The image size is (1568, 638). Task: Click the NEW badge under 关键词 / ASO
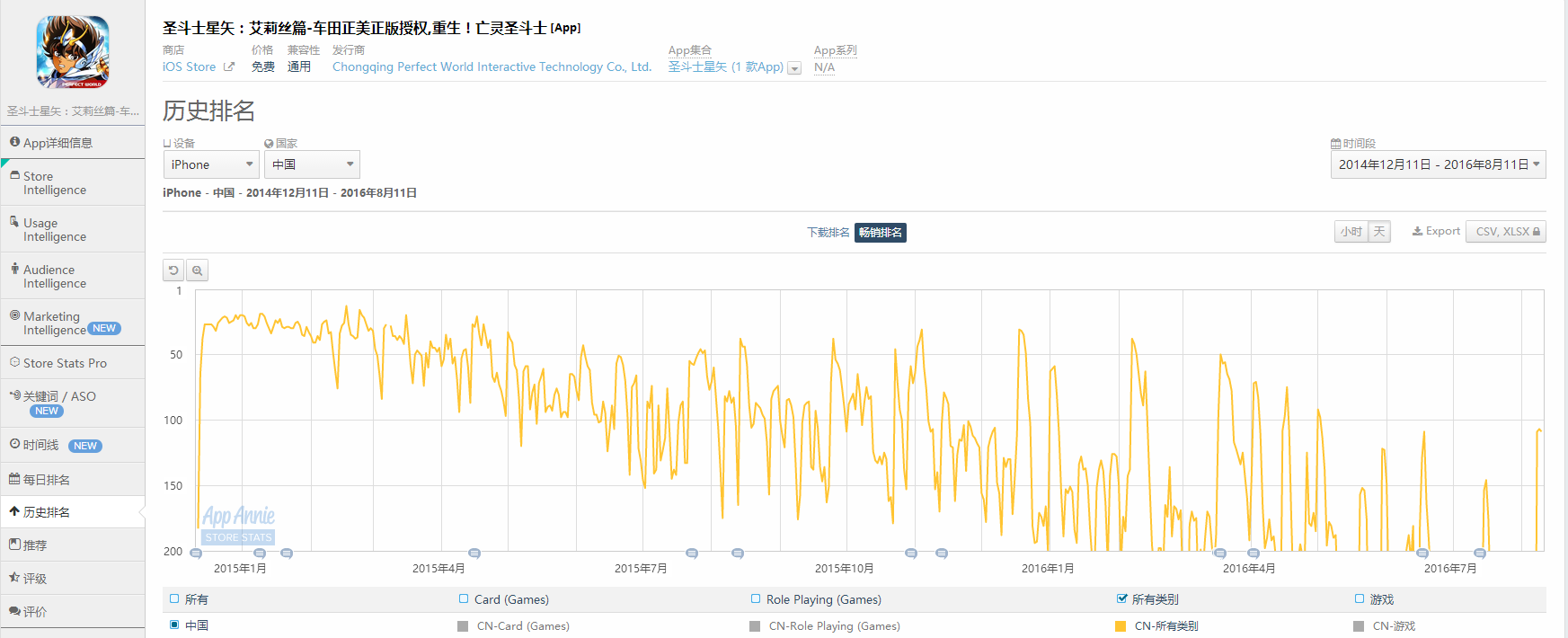pos(47,412)
